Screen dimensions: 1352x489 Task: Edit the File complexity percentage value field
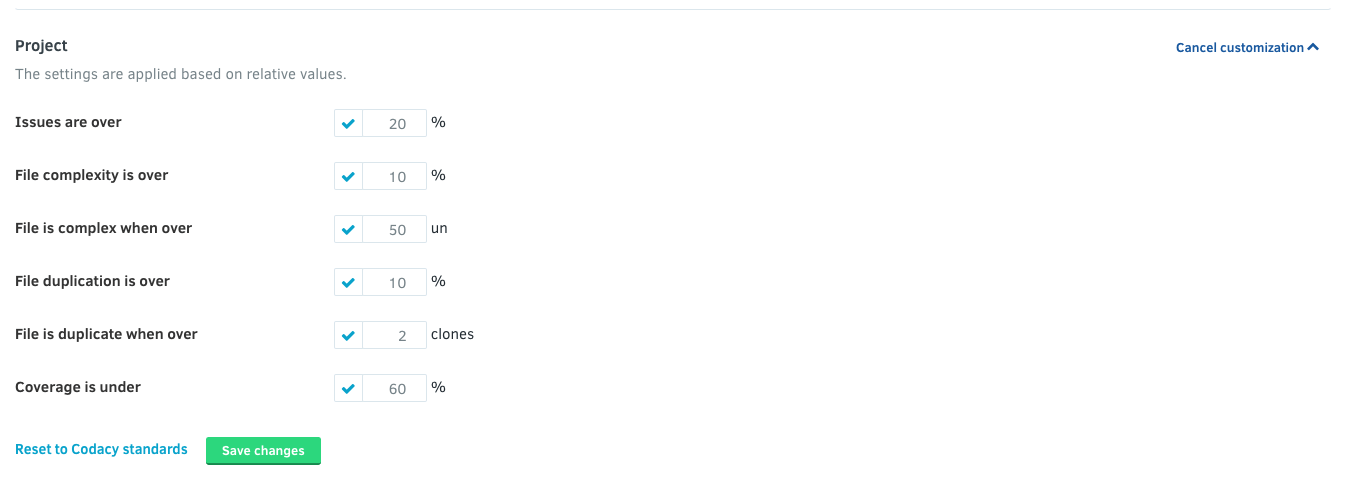click(x=394, y=177)
